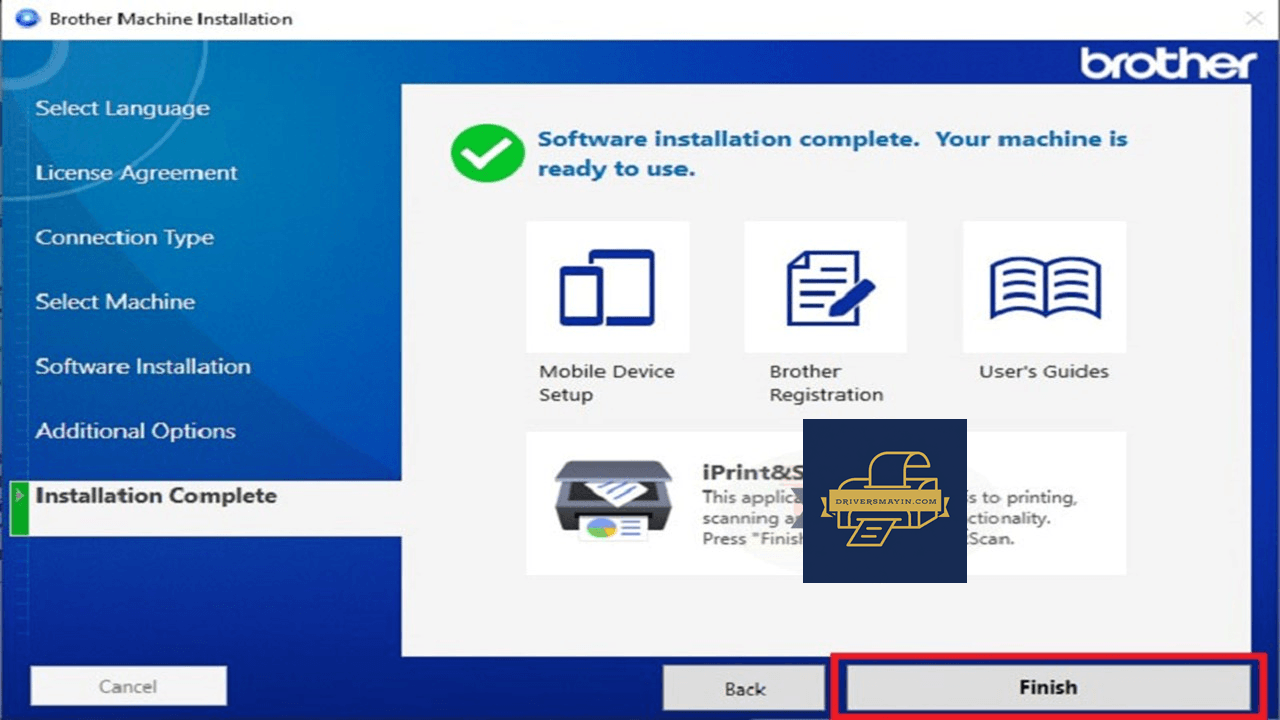Click the Cancel button
Viewport: 1280px width, 720px height.
point(128,686)
